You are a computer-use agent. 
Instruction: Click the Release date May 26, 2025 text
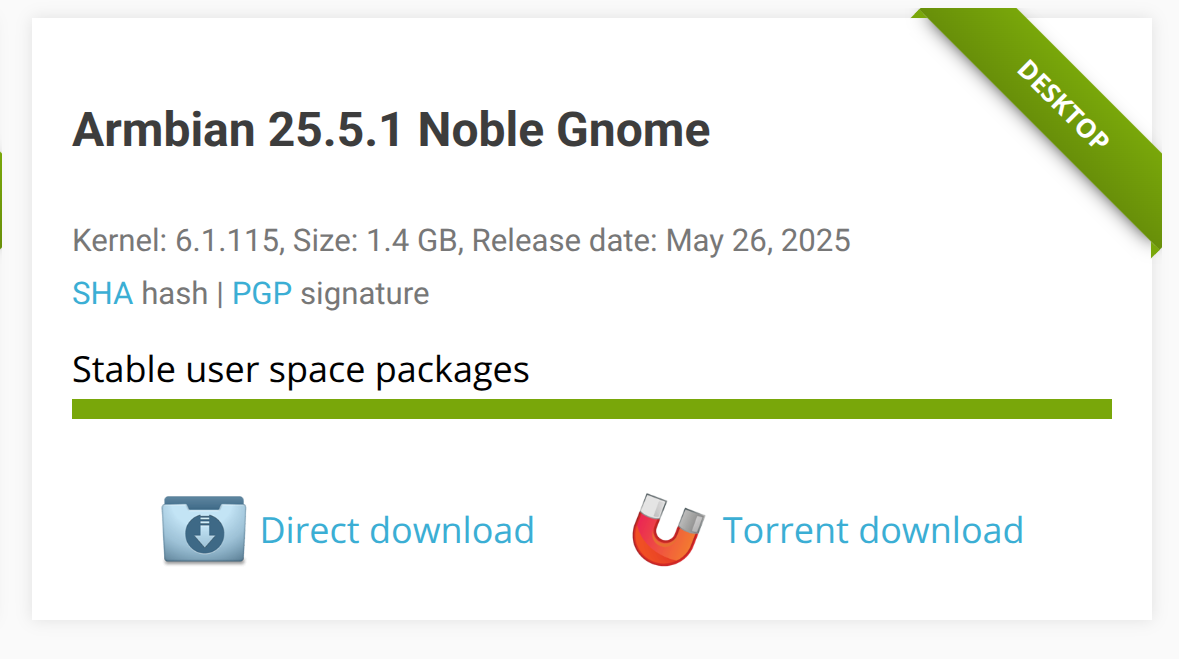coord(661,241)
